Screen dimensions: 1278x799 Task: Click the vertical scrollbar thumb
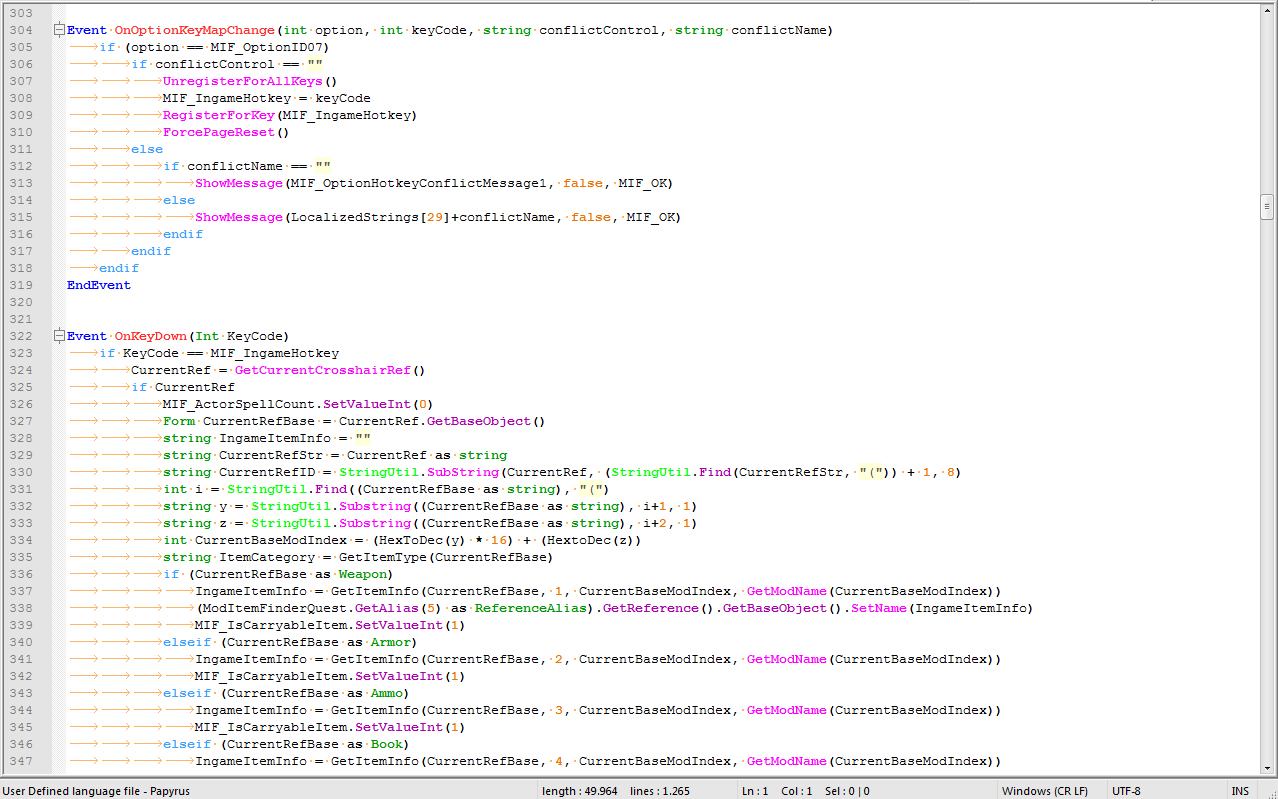tap(1267, 207)
